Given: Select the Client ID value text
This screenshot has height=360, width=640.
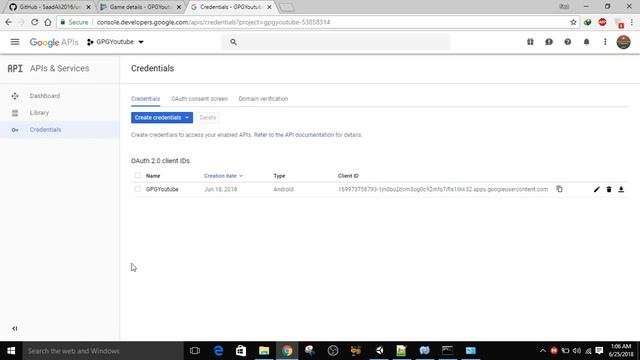Looking at the screenshot, I should pos(443,189).
